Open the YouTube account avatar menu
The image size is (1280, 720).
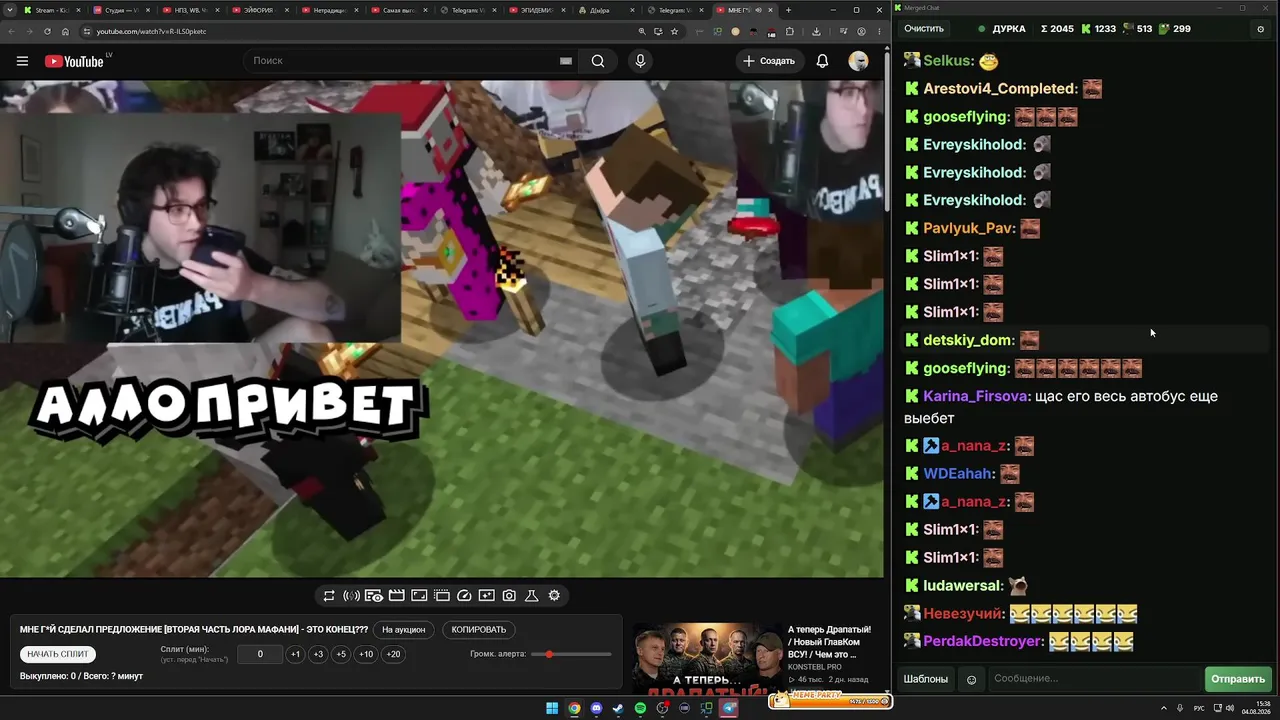point(858,61)
